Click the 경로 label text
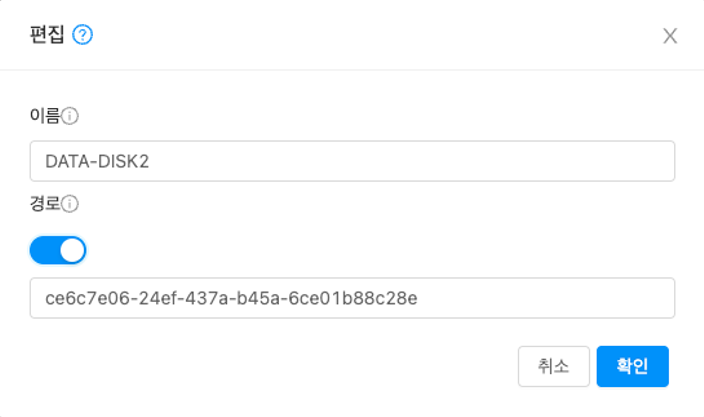Image resolution: width=704 pixels, height=417 pixels. [45, 204]
